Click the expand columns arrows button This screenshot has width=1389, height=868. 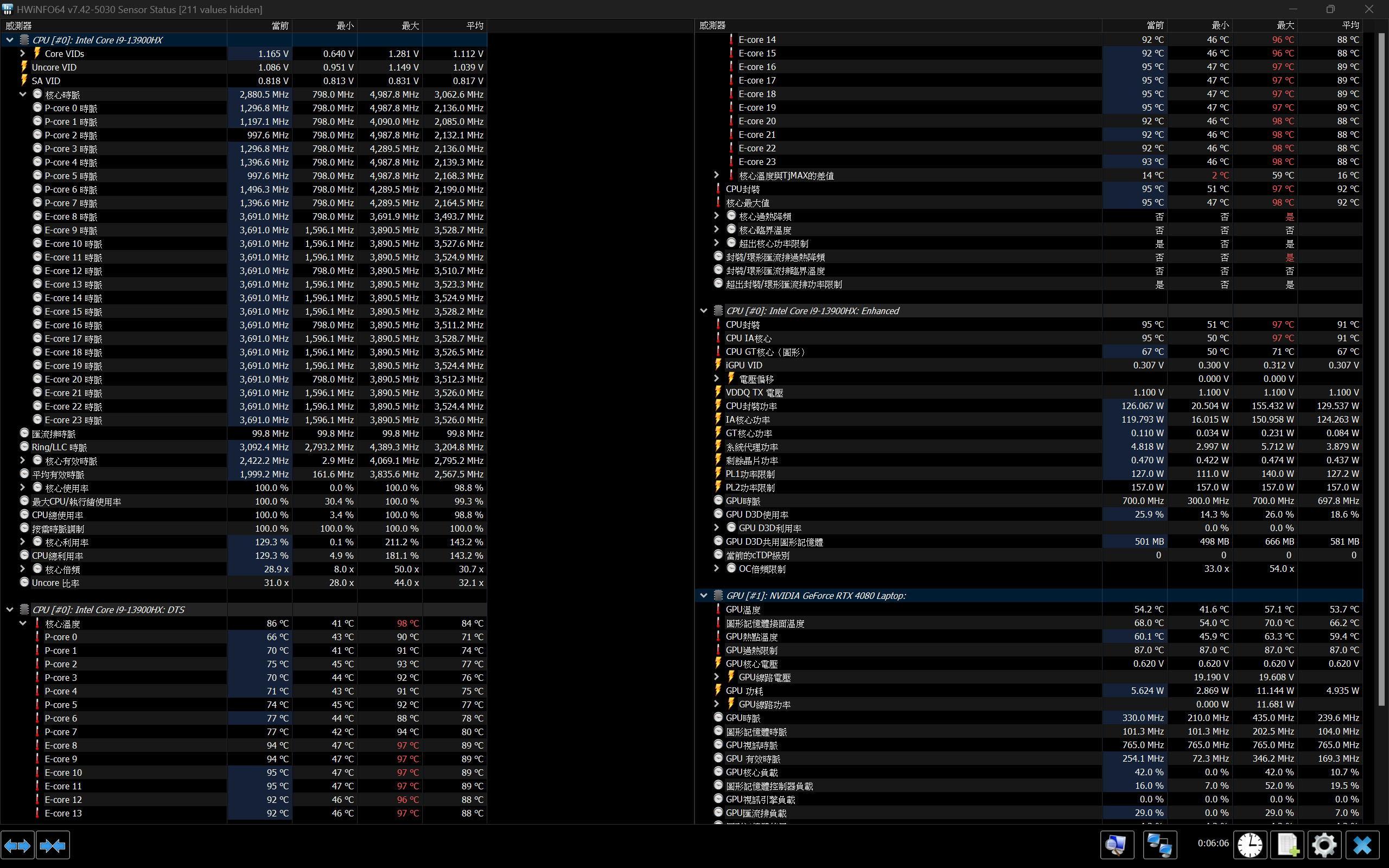click(x=18, y=845)
